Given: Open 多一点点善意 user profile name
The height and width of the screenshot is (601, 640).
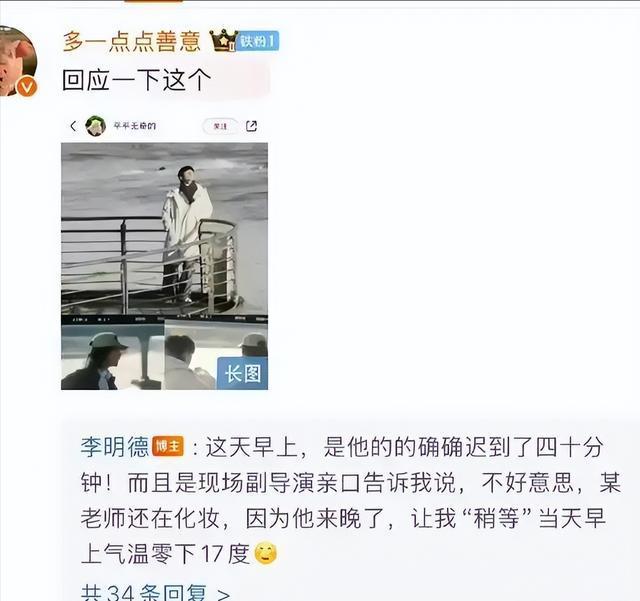Looking at the screenshot, I should [x=132, y=41].
